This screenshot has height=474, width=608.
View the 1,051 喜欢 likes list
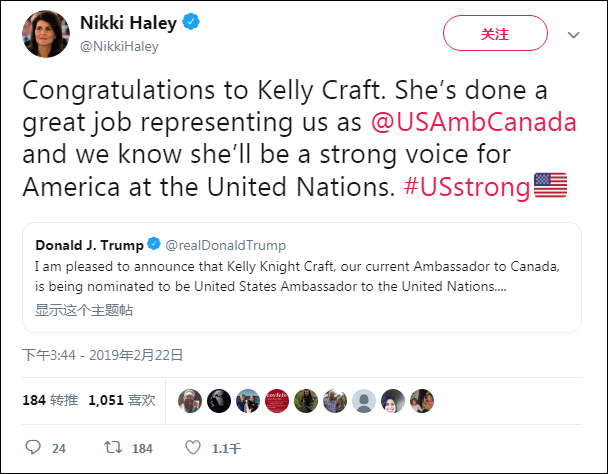point(121,400)
